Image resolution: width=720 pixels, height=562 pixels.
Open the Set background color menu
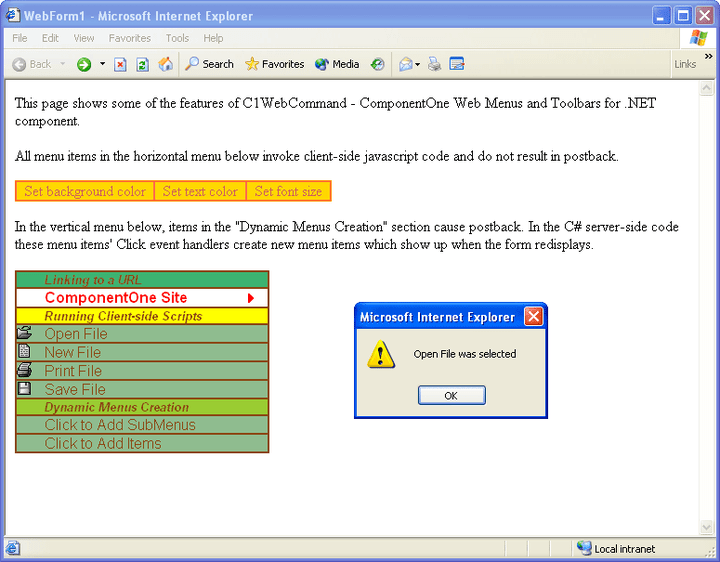click(x=85, y=191)
